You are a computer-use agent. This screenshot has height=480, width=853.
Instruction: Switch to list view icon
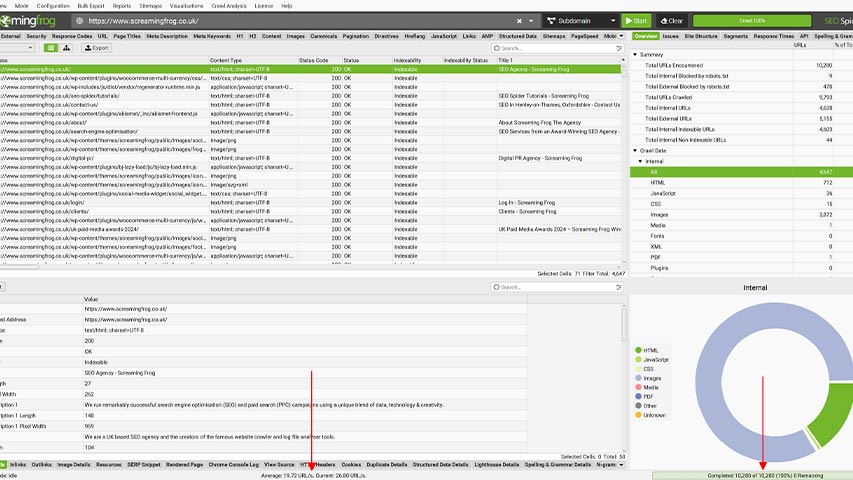(49, 47)
